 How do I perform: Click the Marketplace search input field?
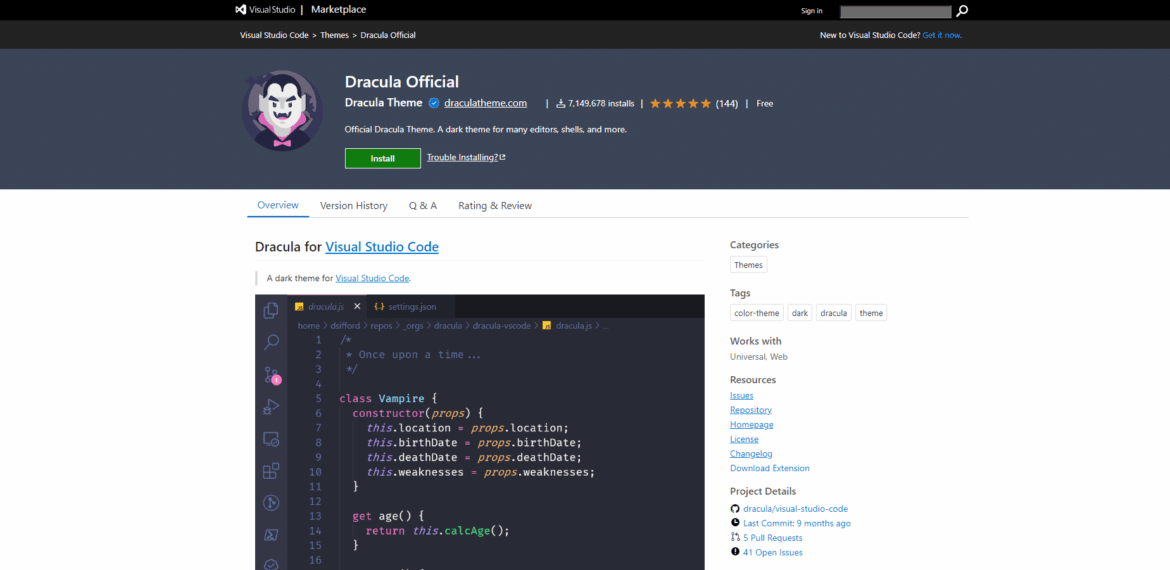[895, 11]
